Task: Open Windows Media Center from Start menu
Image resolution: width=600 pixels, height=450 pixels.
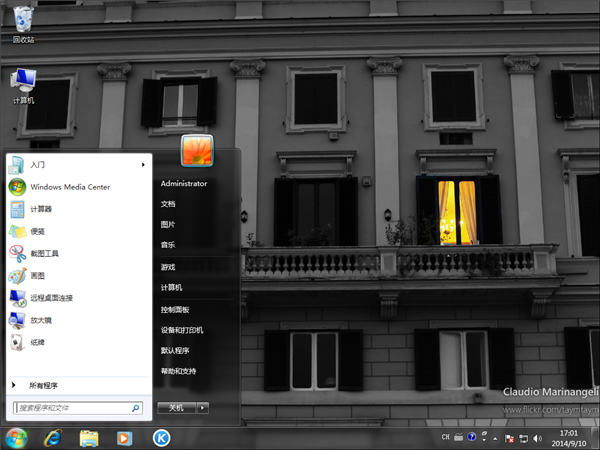Action: [69, 187]
